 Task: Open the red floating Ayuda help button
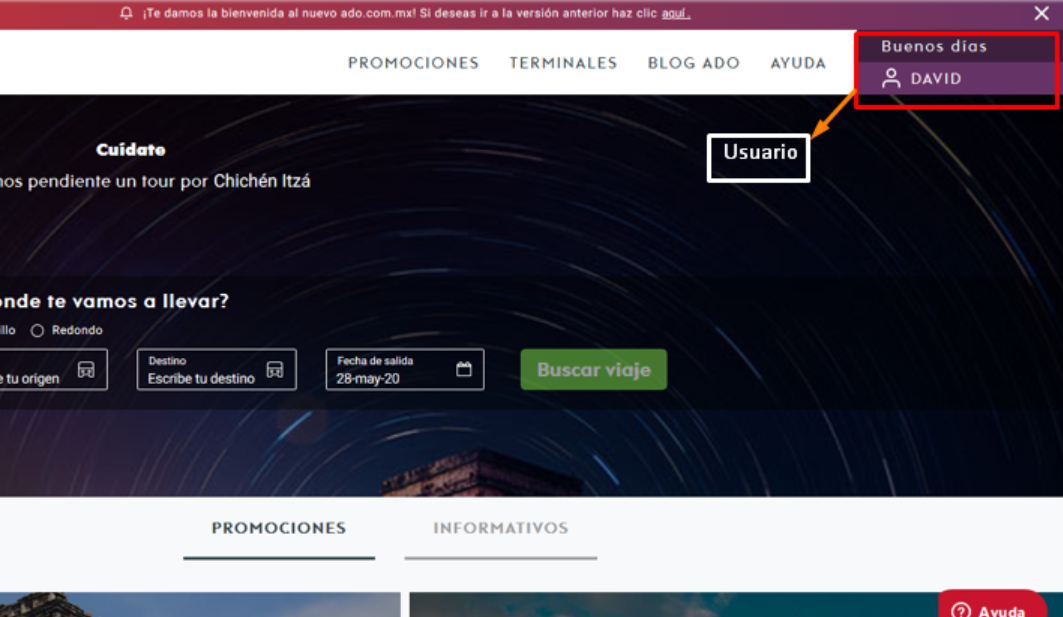[x=992, y=606]
